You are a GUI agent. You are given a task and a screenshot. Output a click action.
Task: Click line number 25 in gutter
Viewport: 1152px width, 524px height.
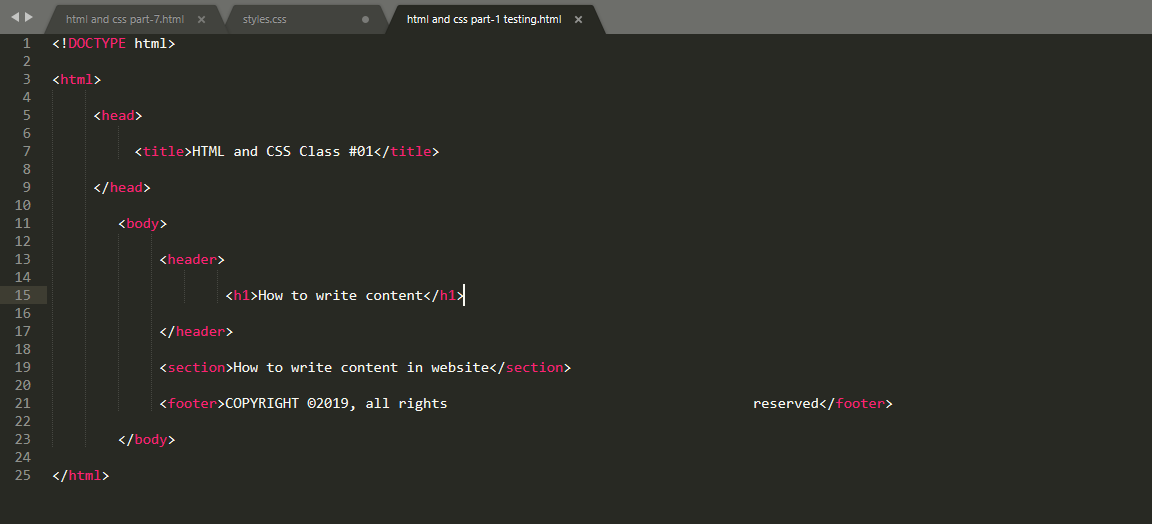[x=22, y=475]
